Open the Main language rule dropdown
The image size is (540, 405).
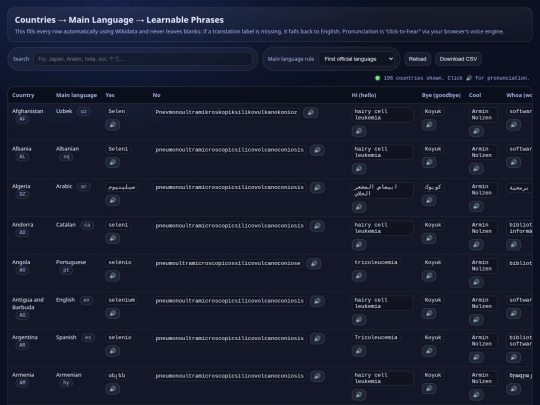(356, 59)
